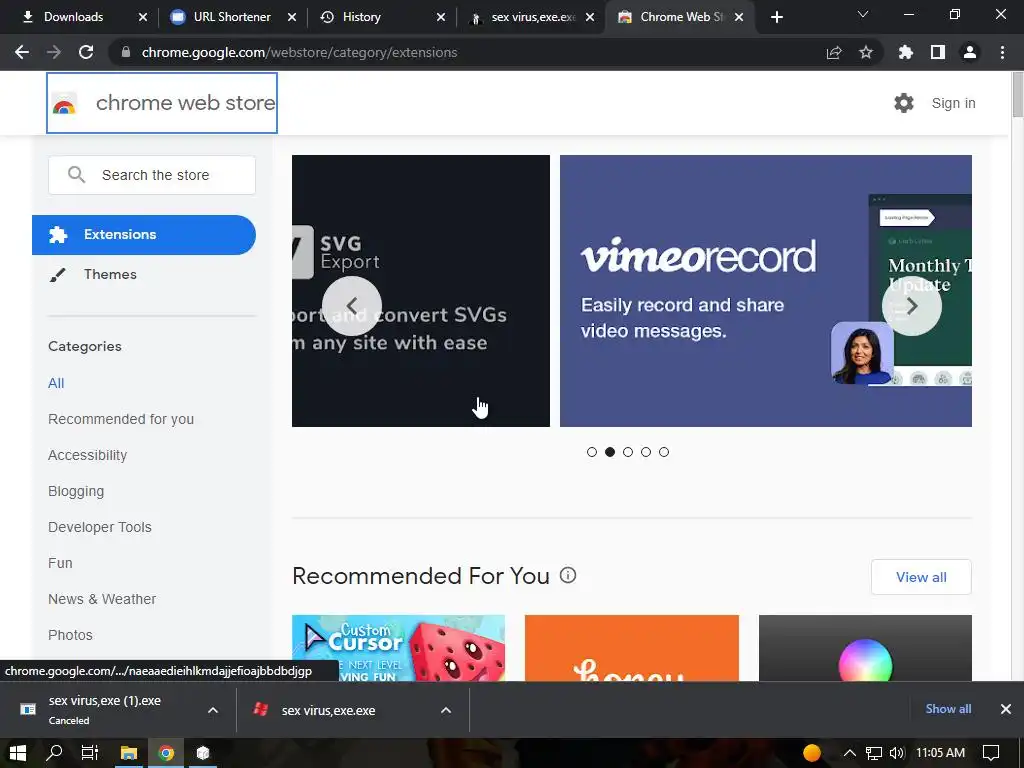Screen dimensions: 1024x768
Task: Click the Chrome icon in the taskbar
Action: tap(166, 753)
